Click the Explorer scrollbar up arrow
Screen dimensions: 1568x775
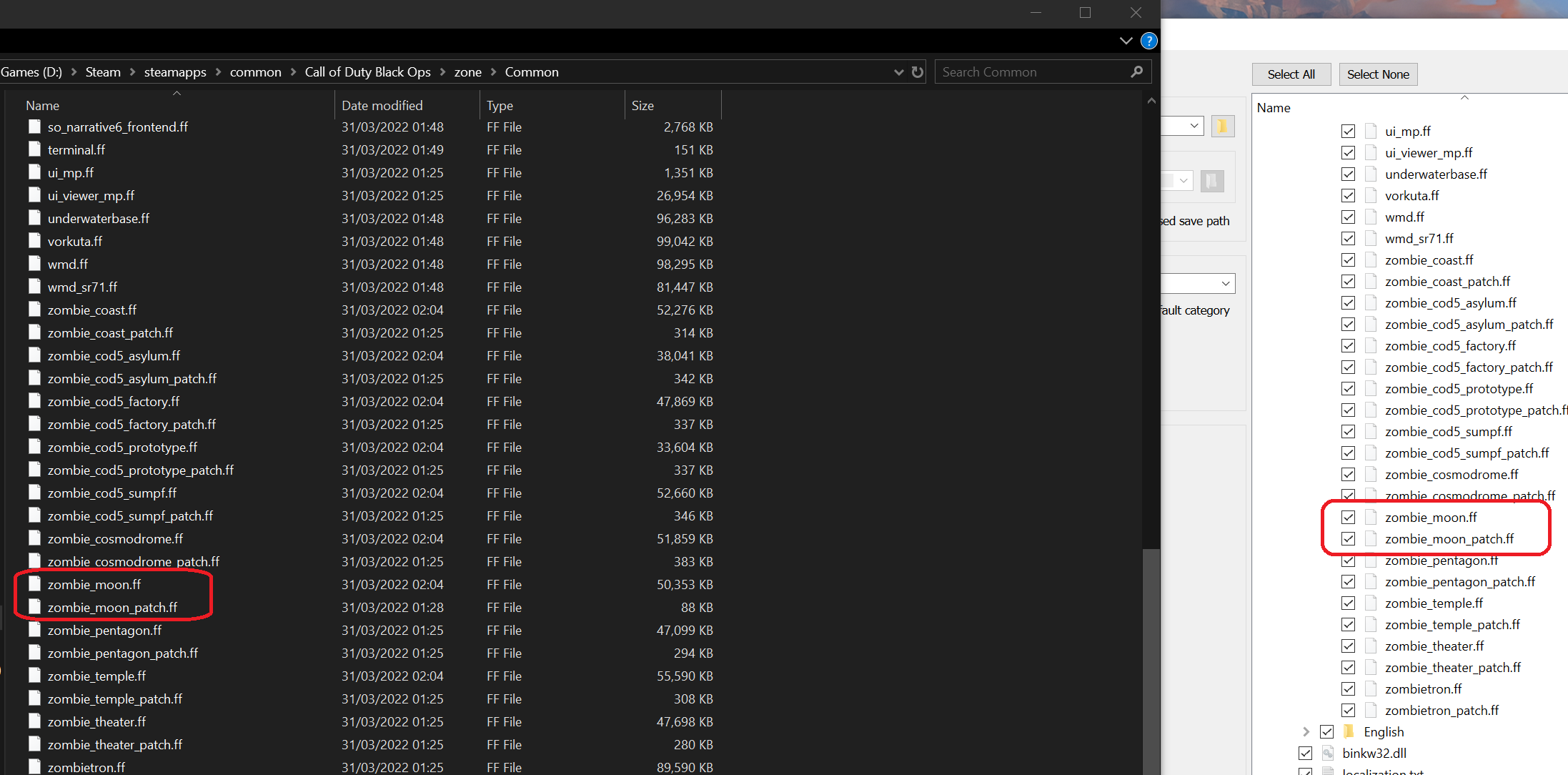pyautogui.click(x=1151, y=101)
